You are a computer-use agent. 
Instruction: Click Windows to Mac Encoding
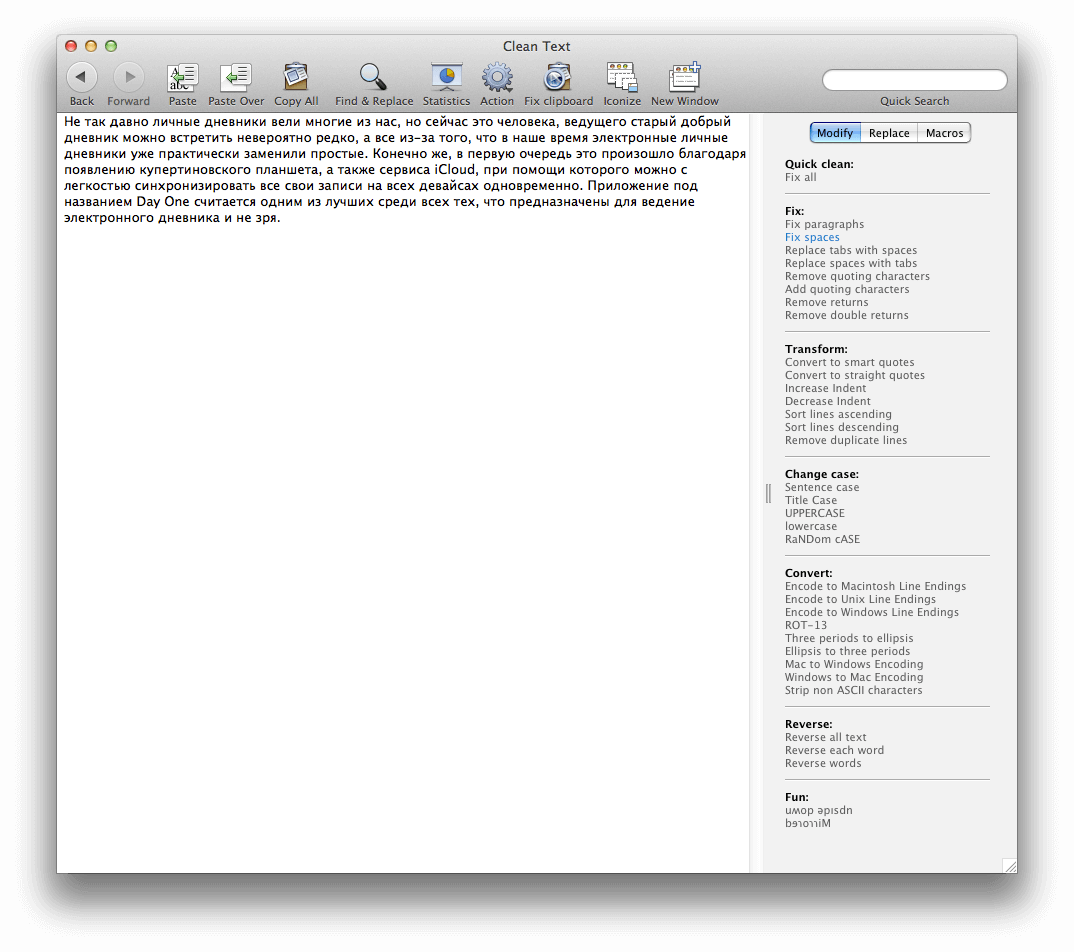point(854,677)
